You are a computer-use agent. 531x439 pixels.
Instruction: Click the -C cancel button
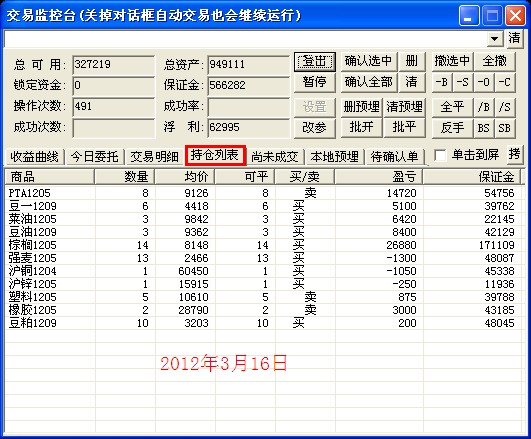(x=505, y=82)
